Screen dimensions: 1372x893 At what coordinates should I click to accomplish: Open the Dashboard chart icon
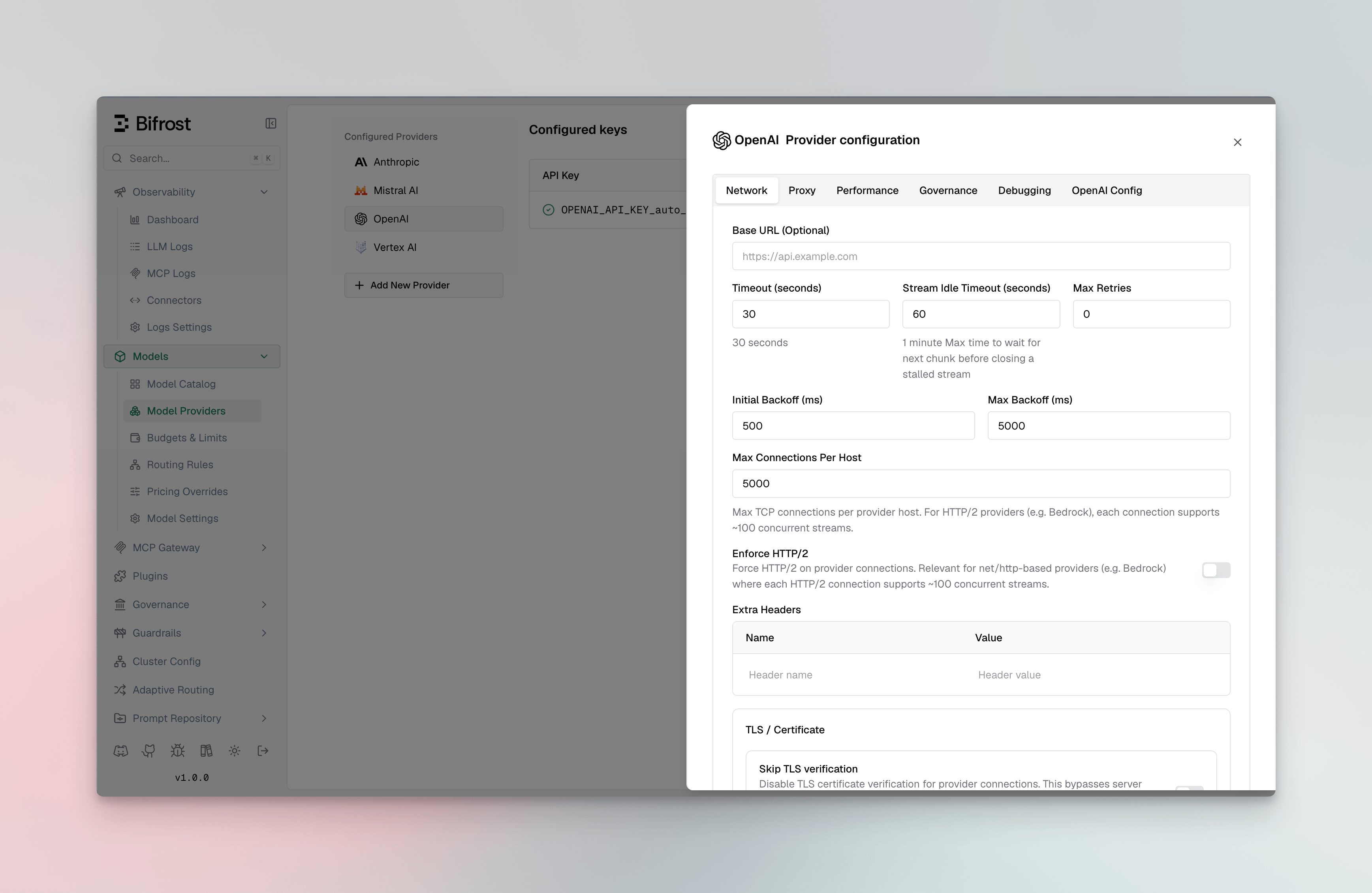[x=135, y=220]
